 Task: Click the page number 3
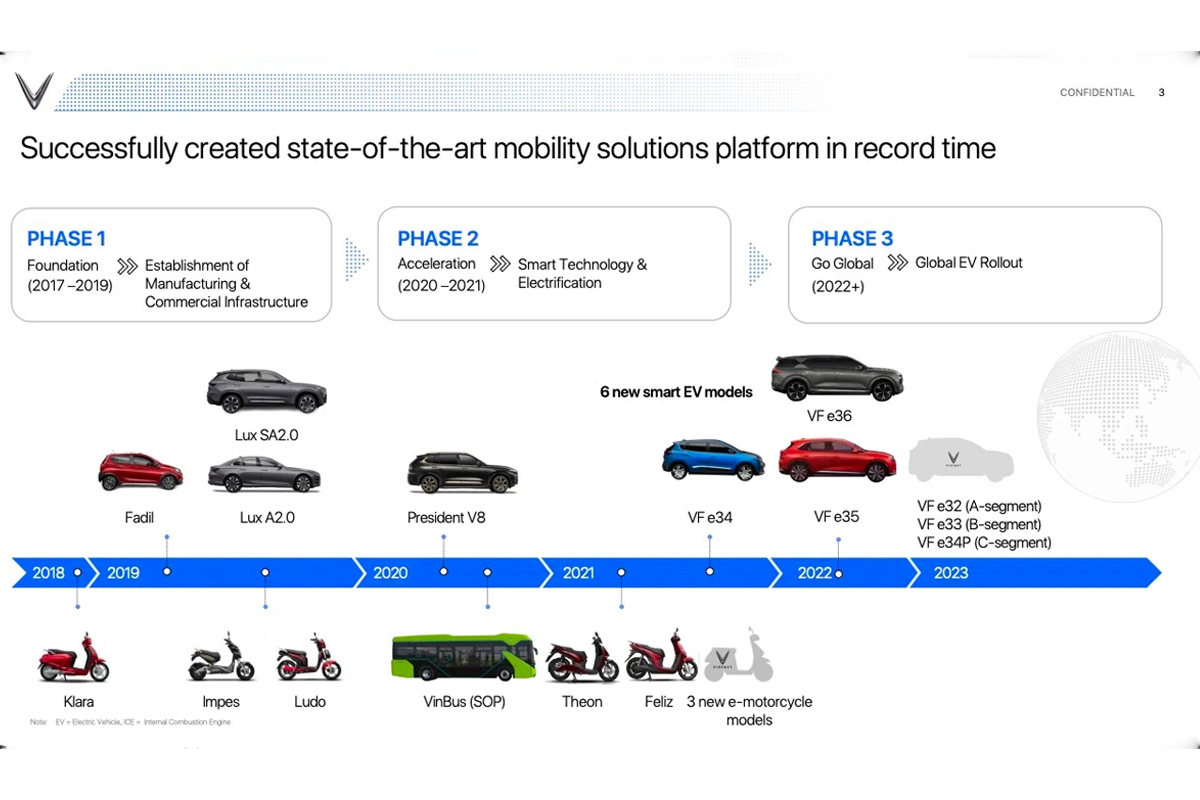[1161, 93]
